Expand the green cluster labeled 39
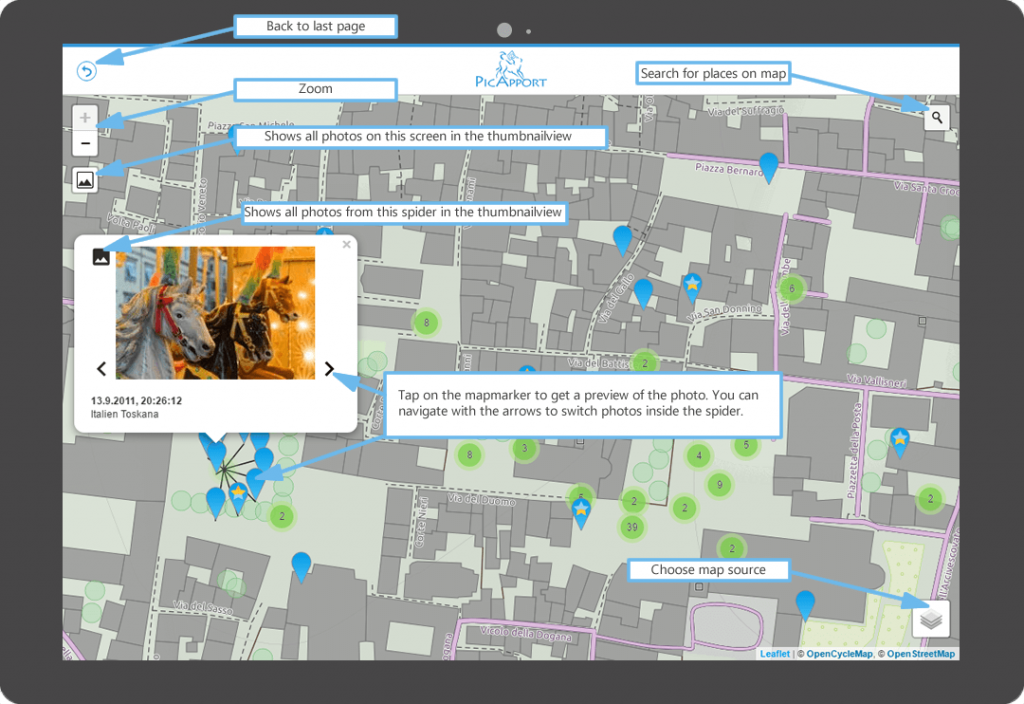Viewport: 1024px width, 704px height. 631,527
